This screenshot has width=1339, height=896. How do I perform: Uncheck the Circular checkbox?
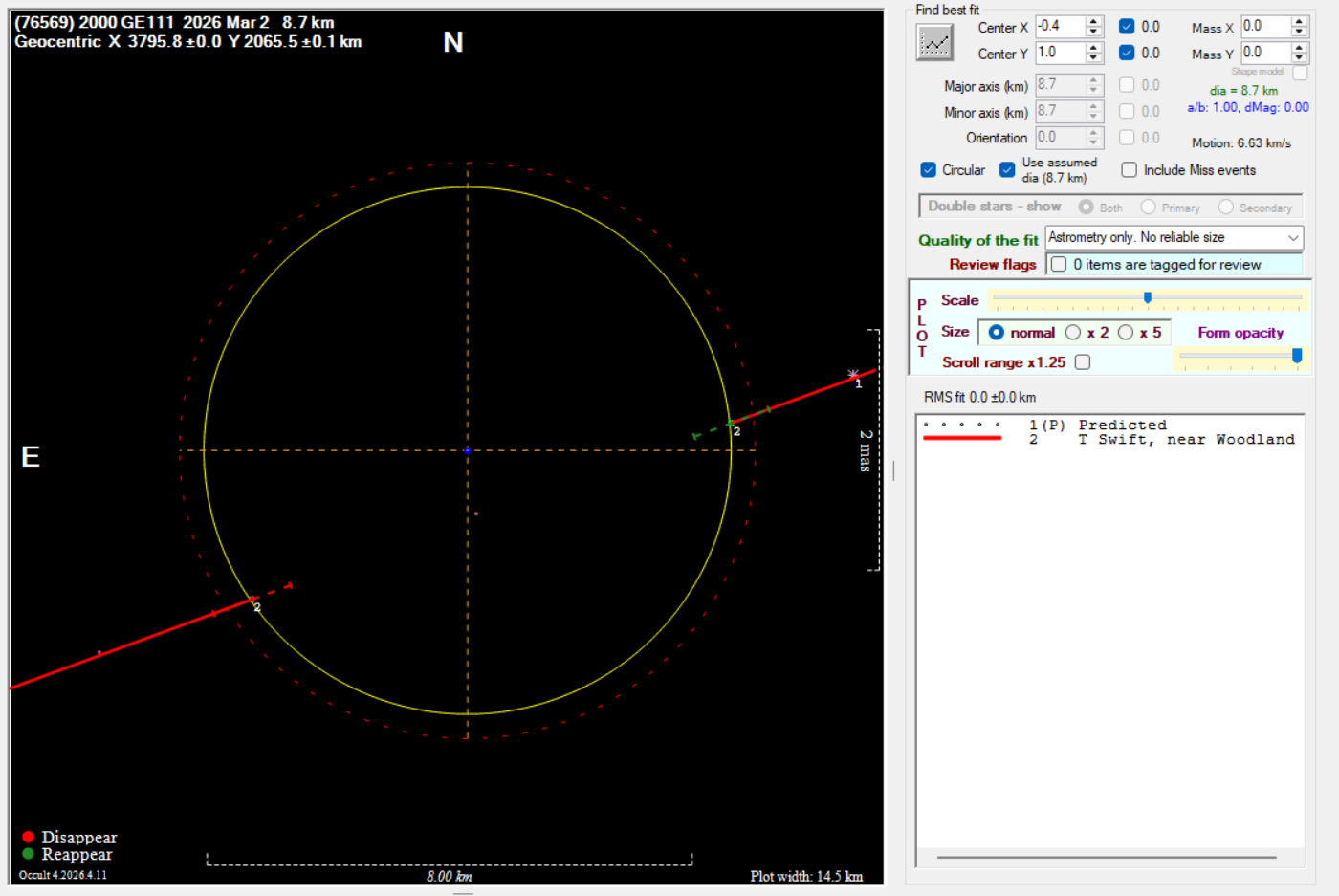click(928, 170)
